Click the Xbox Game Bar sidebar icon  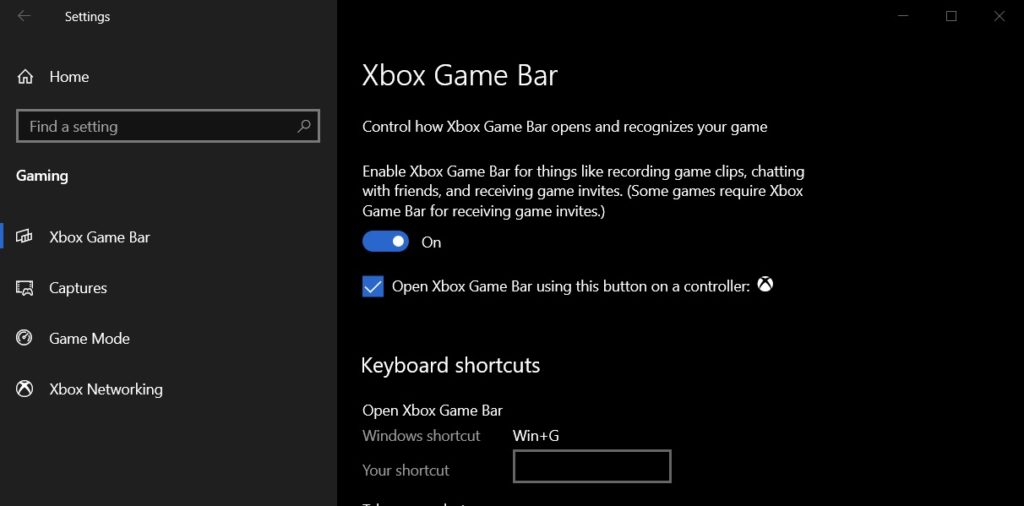click(x=24, y=236)
